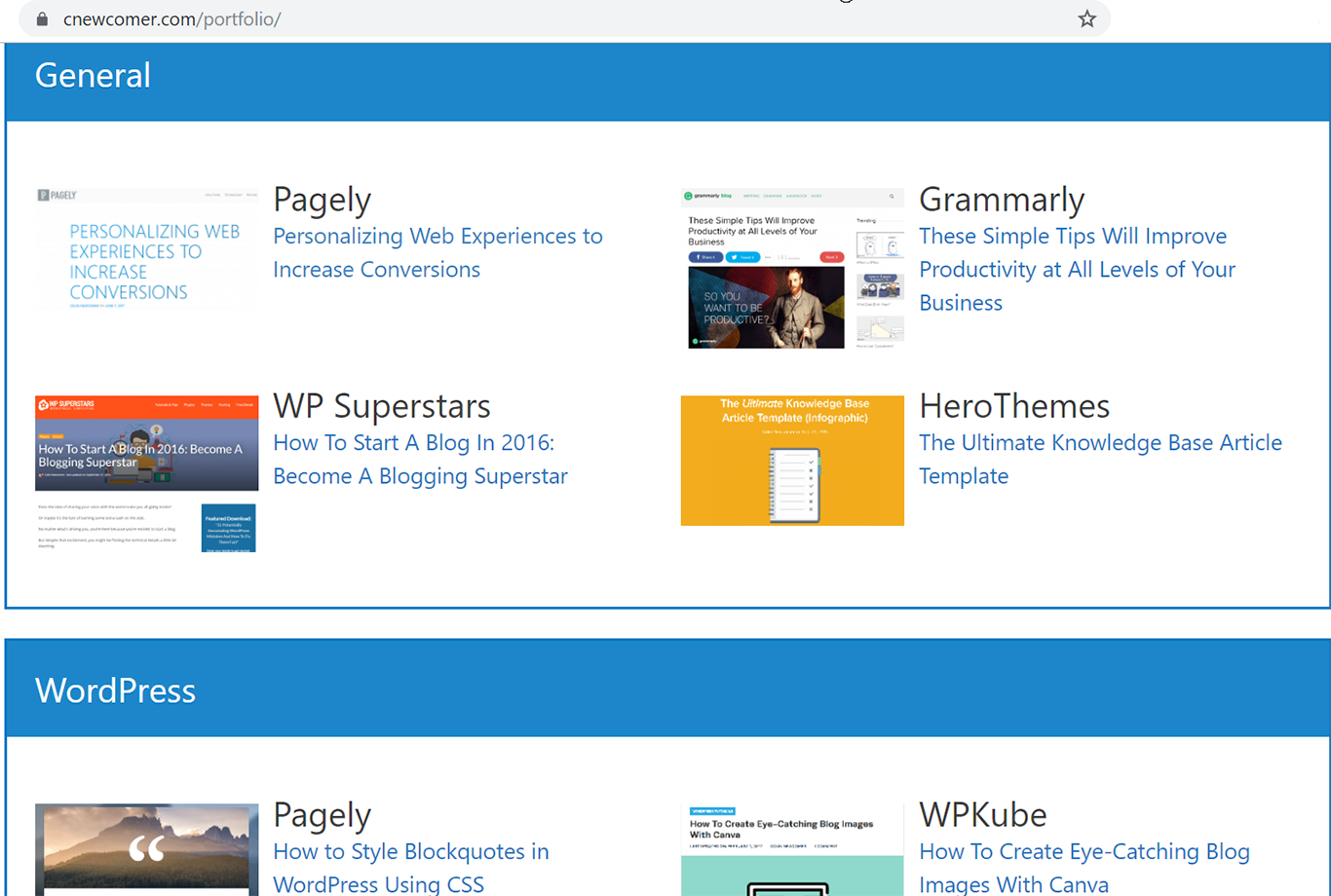Open 'How To Create Eye-Catching Blog Images' link
1331x896 pixels.
tap(1084, 867)
